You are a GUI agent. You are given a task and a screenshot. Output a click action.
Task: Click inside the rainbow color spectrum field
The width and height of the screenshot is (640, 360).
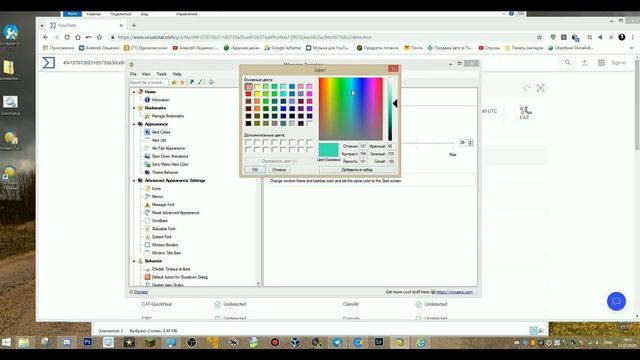coord(351,109)
